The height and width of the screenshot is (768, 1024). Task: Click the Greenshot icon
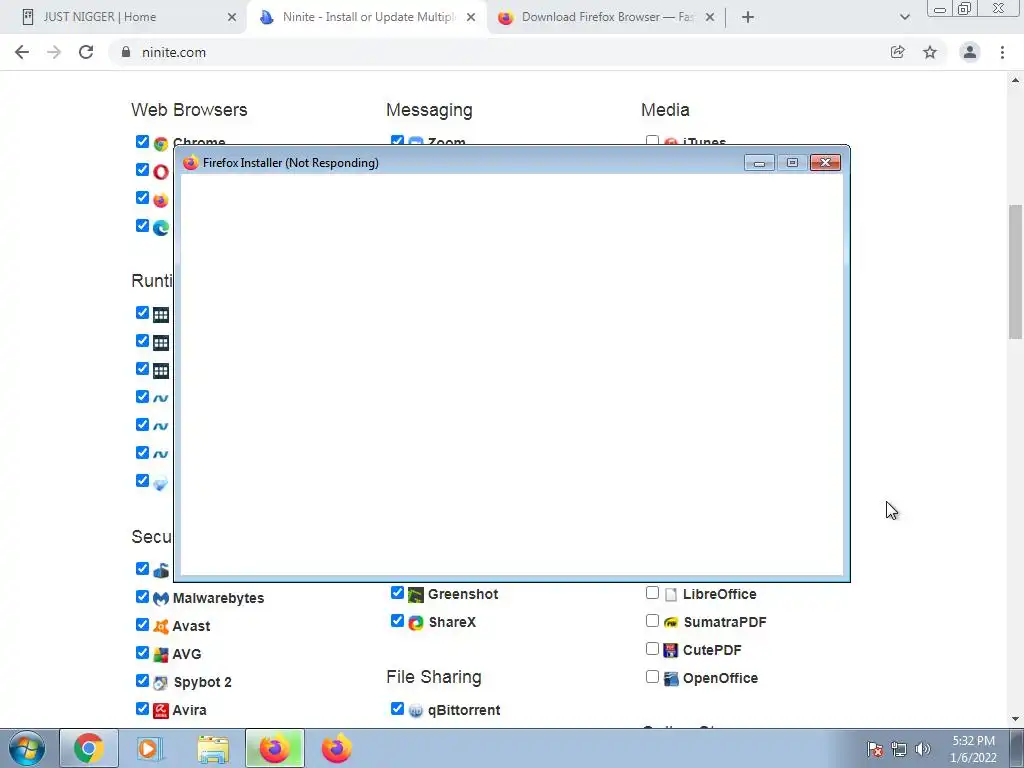[x=415, y=594]
